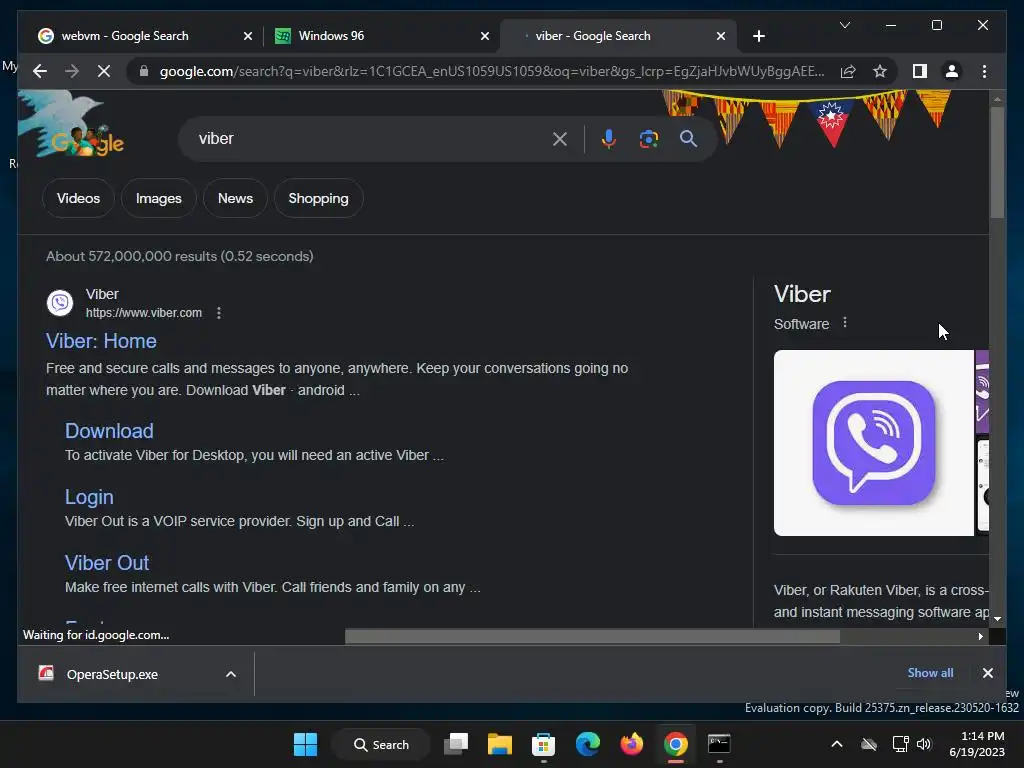Image resolution: width=1024 pixels, height=768 pixels.
Task: Open a new browser tab
Action: [x=758, y=36]
